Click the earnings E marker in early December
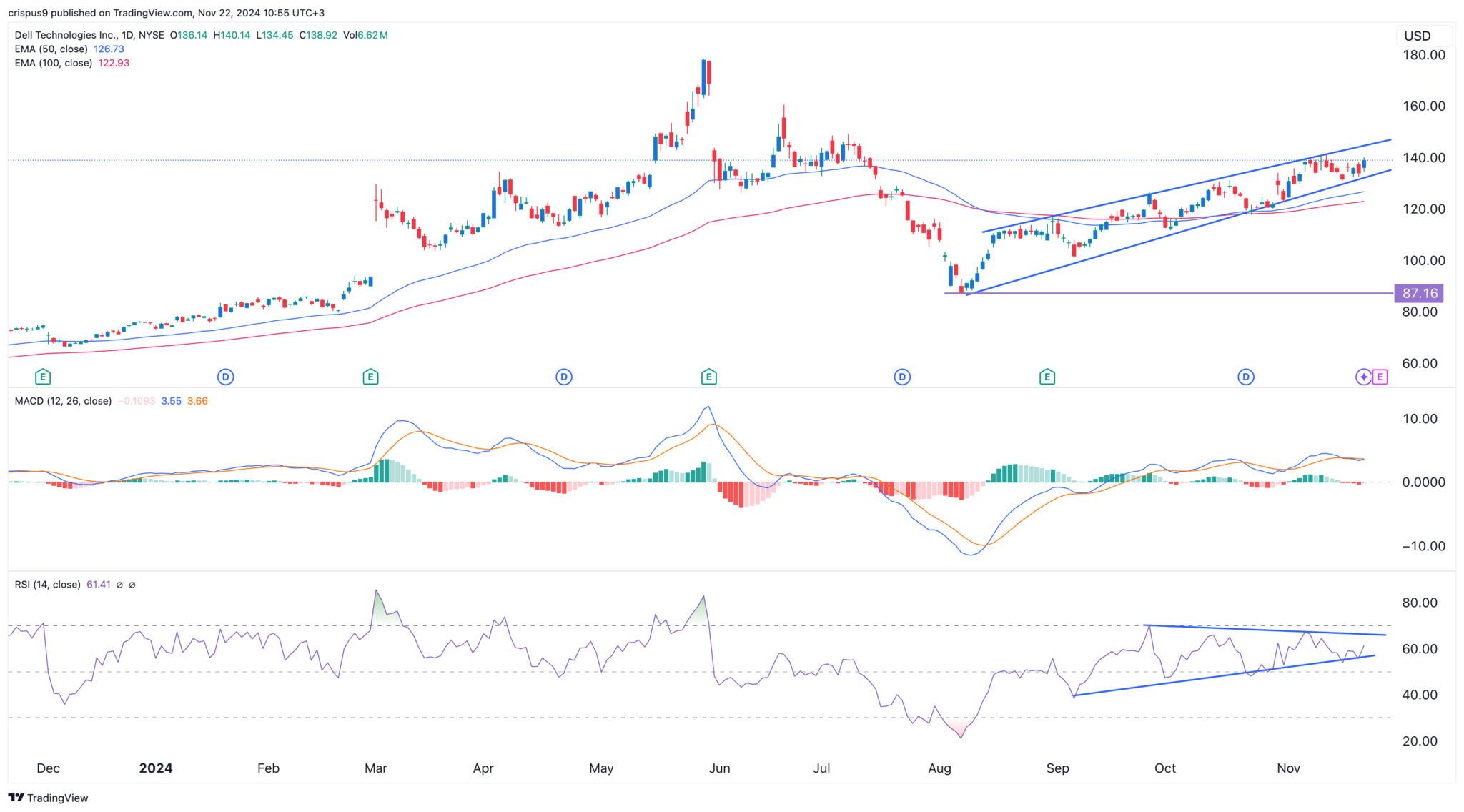The height and width of the screenshot is (812, 1464). pos(43,377)
